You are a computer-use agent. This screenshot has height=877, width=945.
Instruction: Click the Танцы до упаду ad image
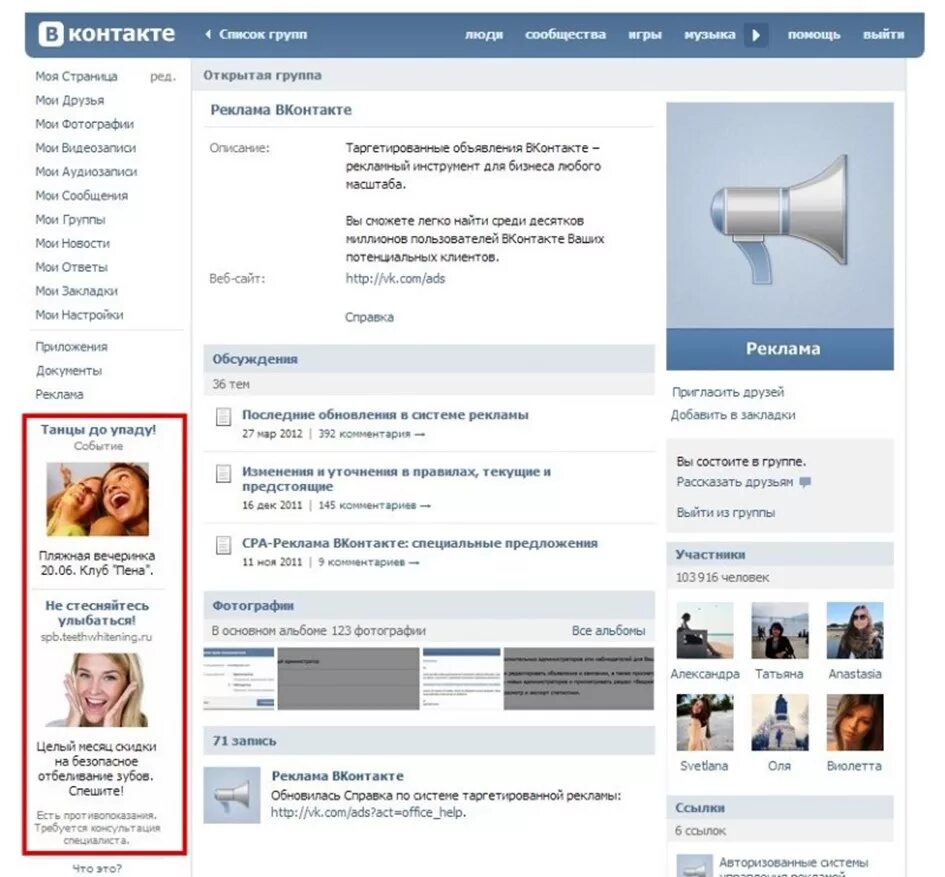point(98,499)
